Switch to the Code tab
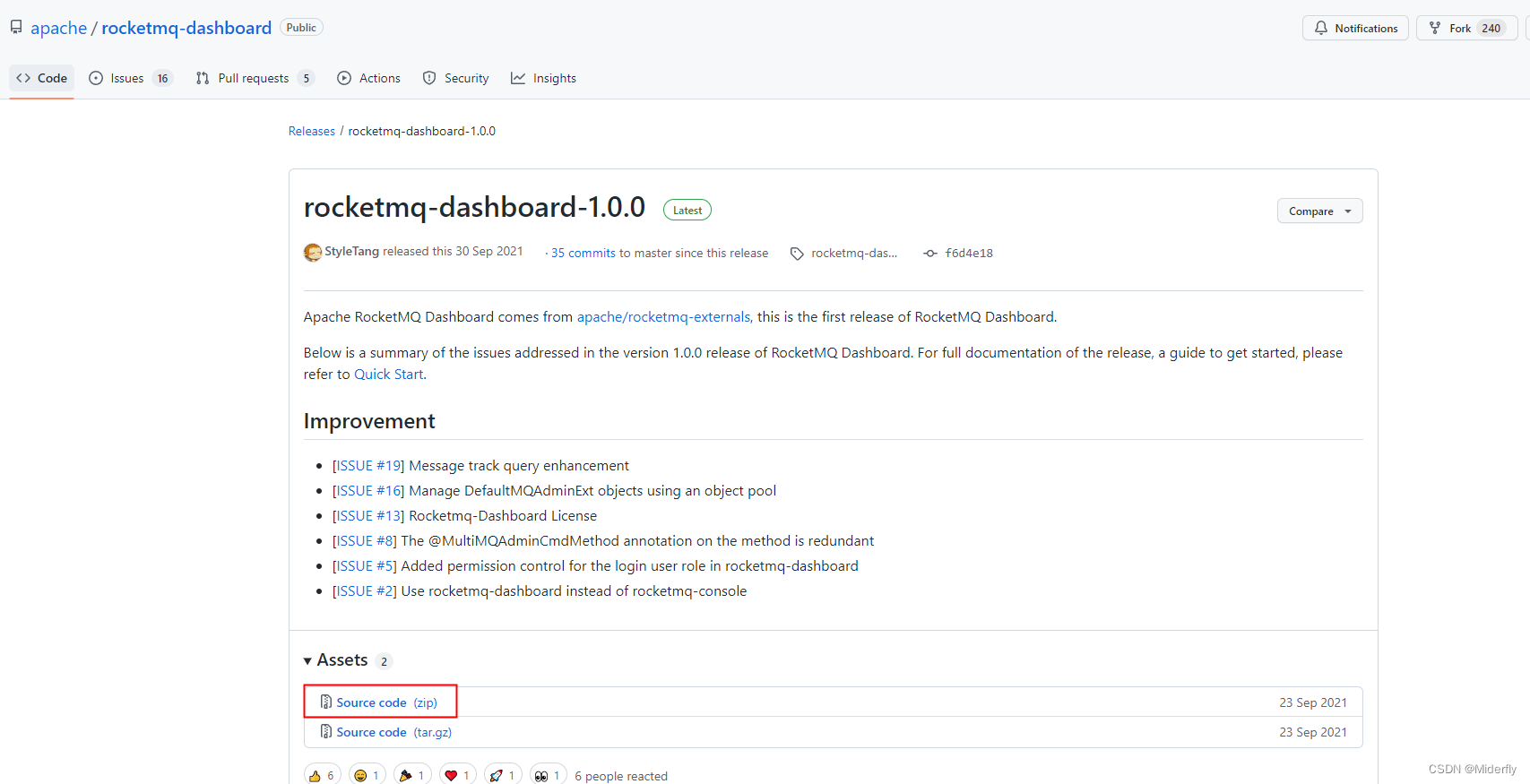 [x=41, y=78]
